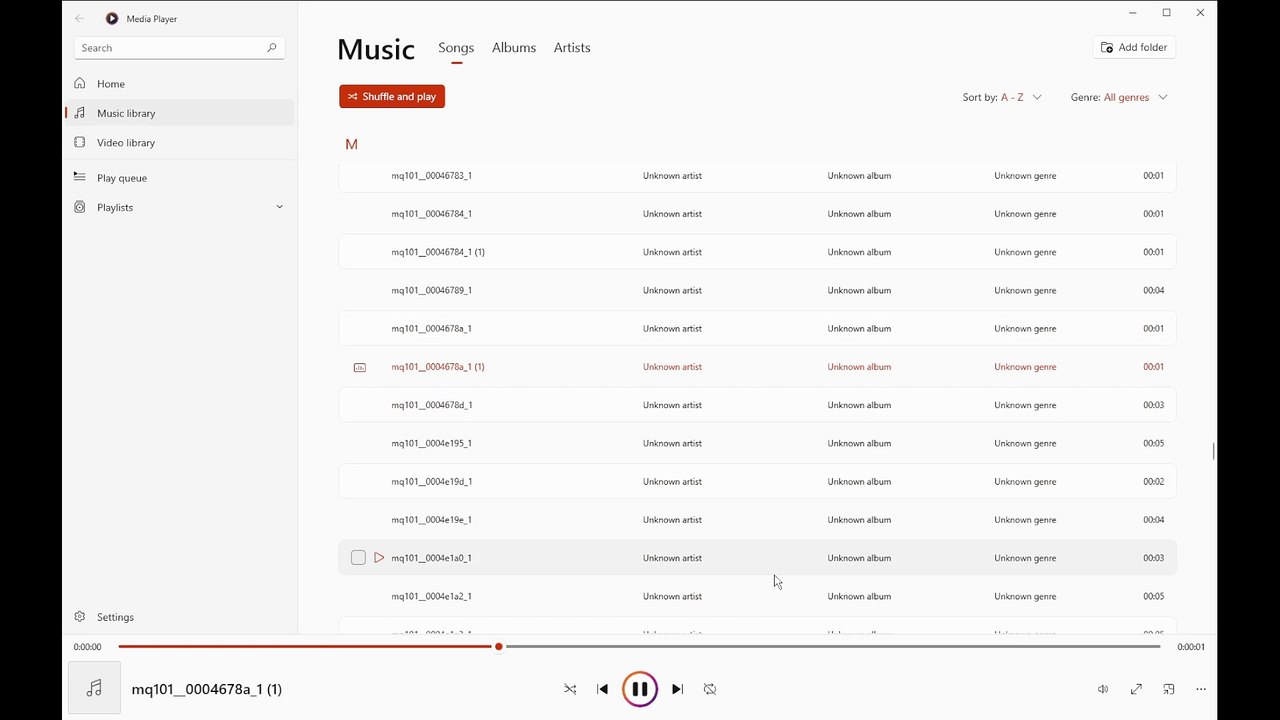Click the unplayed part of the seek bar
1280x720 pixels.
point(832,646)
